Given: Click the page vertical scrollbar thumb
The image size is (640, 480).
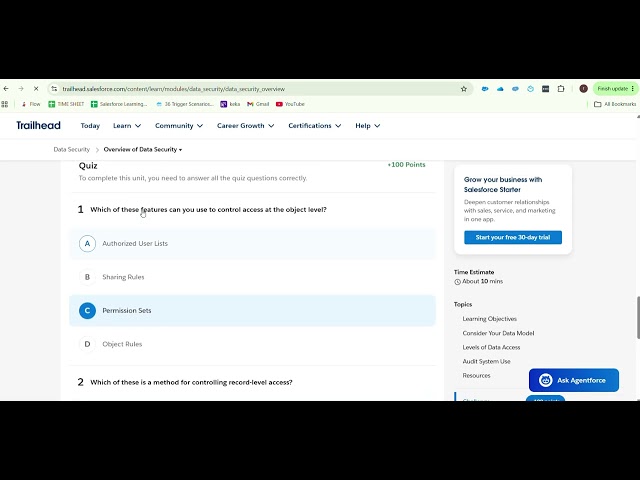Looking at the screenshot, I should pos(638,318).
